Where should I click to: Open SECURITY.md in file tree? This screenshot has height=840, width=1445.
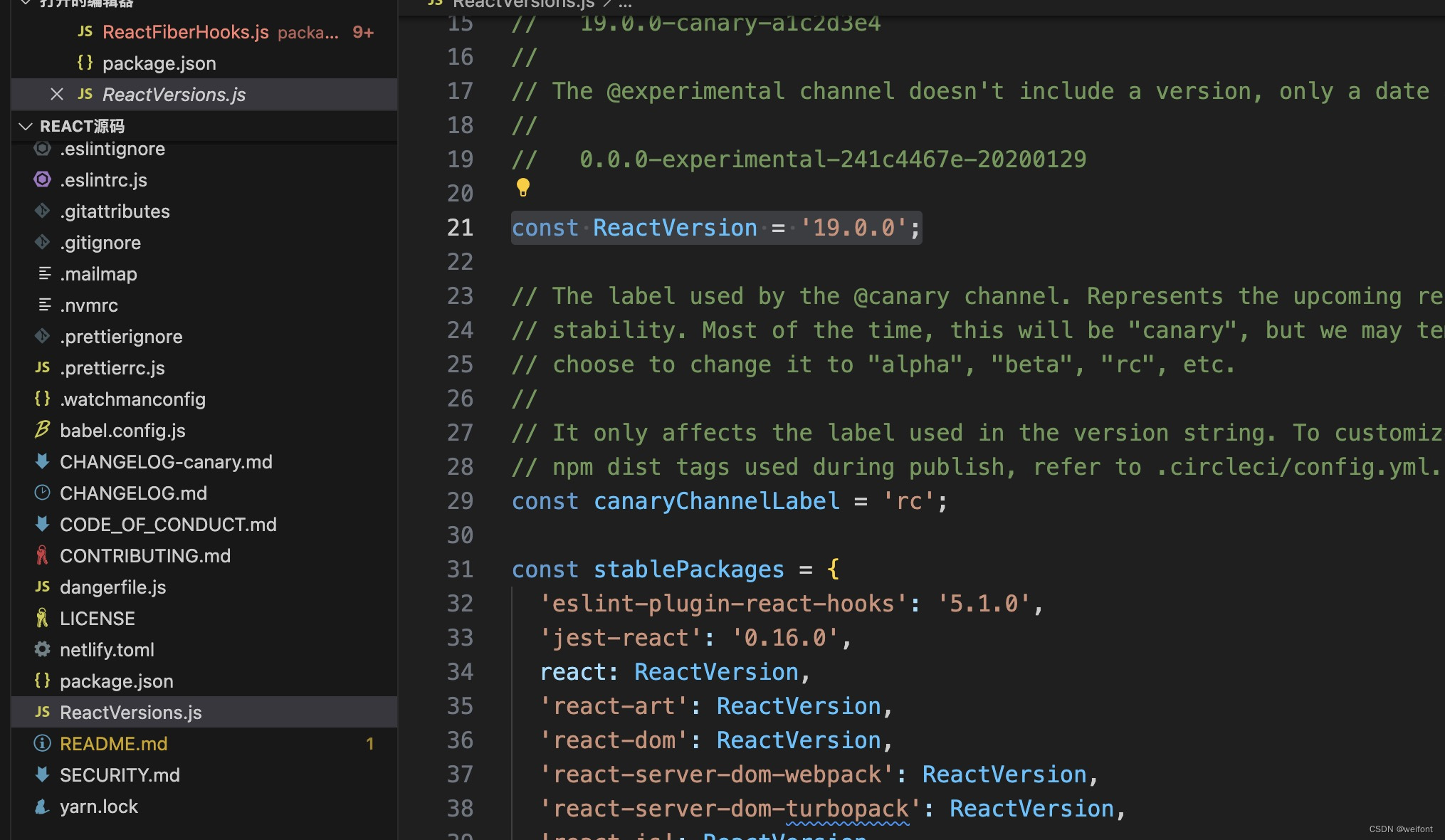[x=120, y=775]
